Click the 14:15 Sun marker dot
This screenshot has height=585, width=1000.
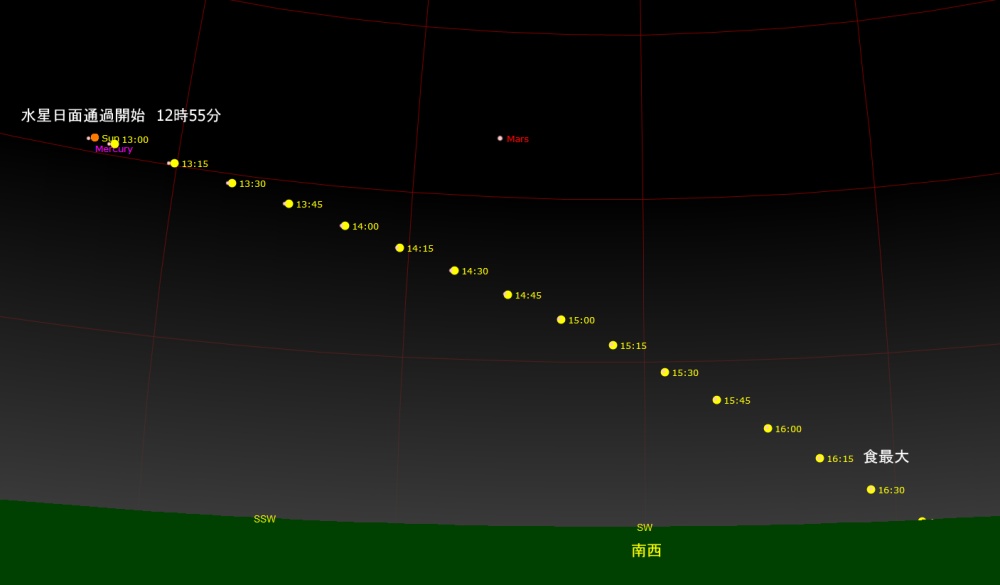point(400,248)
